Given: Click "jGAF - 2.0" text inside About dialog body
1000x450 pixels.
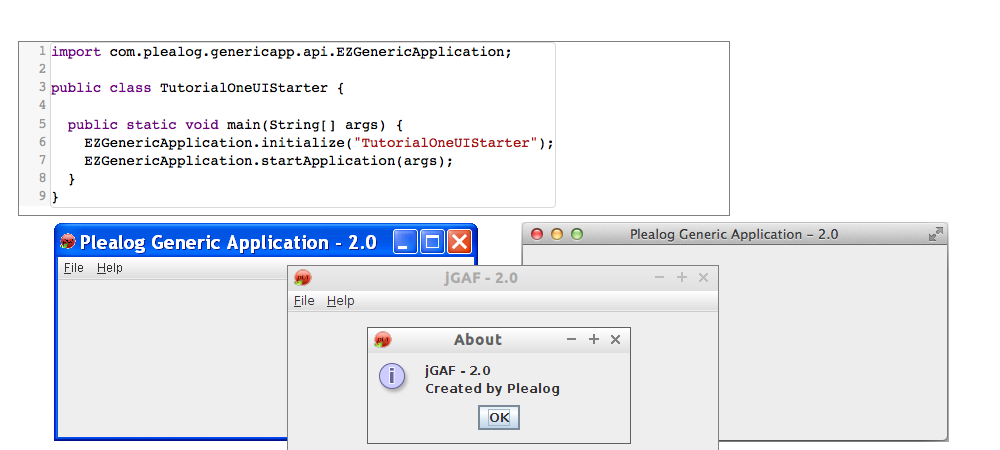Looking at the screenshot, I should 458,371.
